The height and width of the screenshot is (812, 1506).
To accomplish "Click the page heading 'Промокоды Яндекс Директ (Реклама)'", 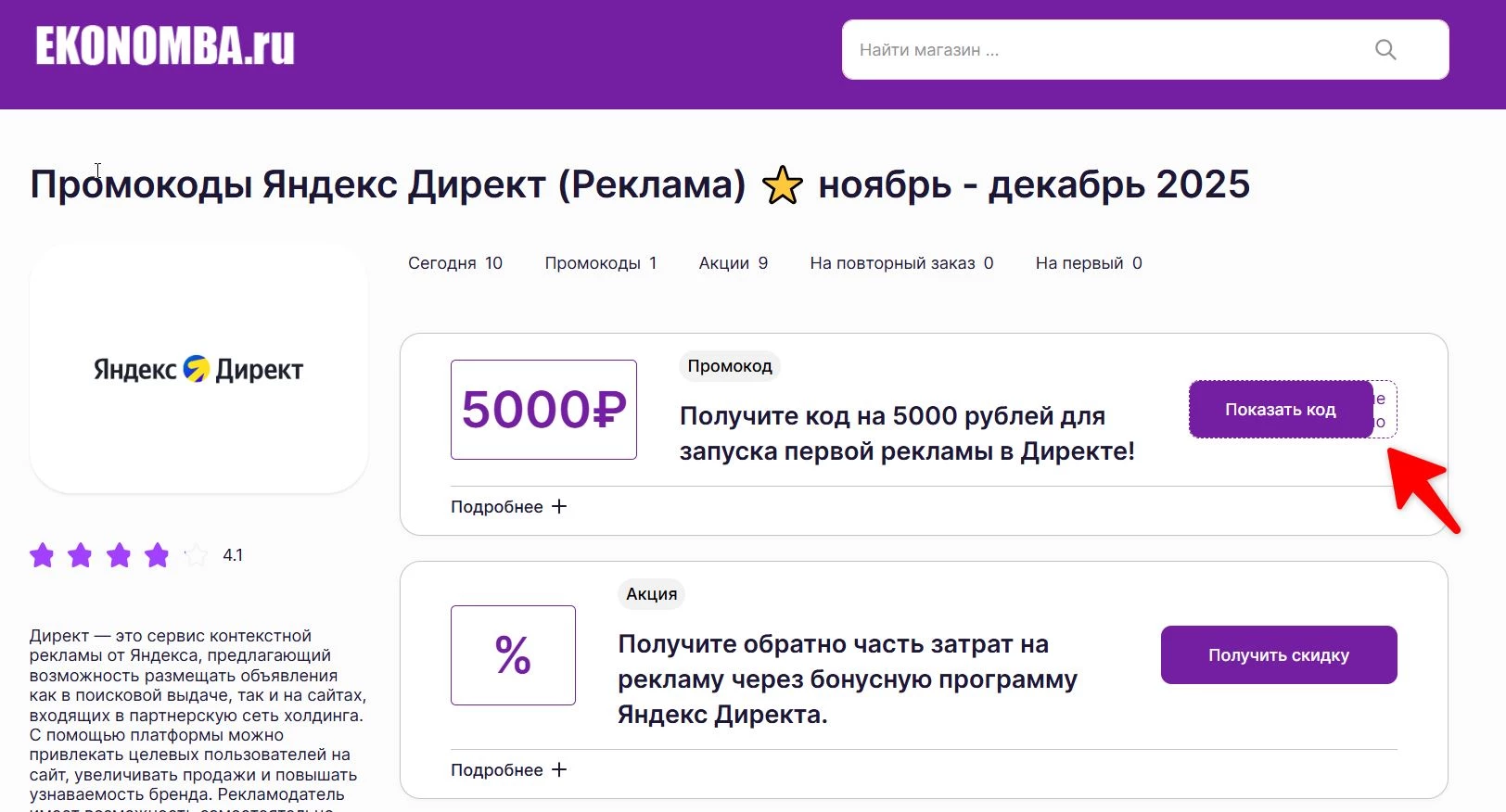I will 388,184.
